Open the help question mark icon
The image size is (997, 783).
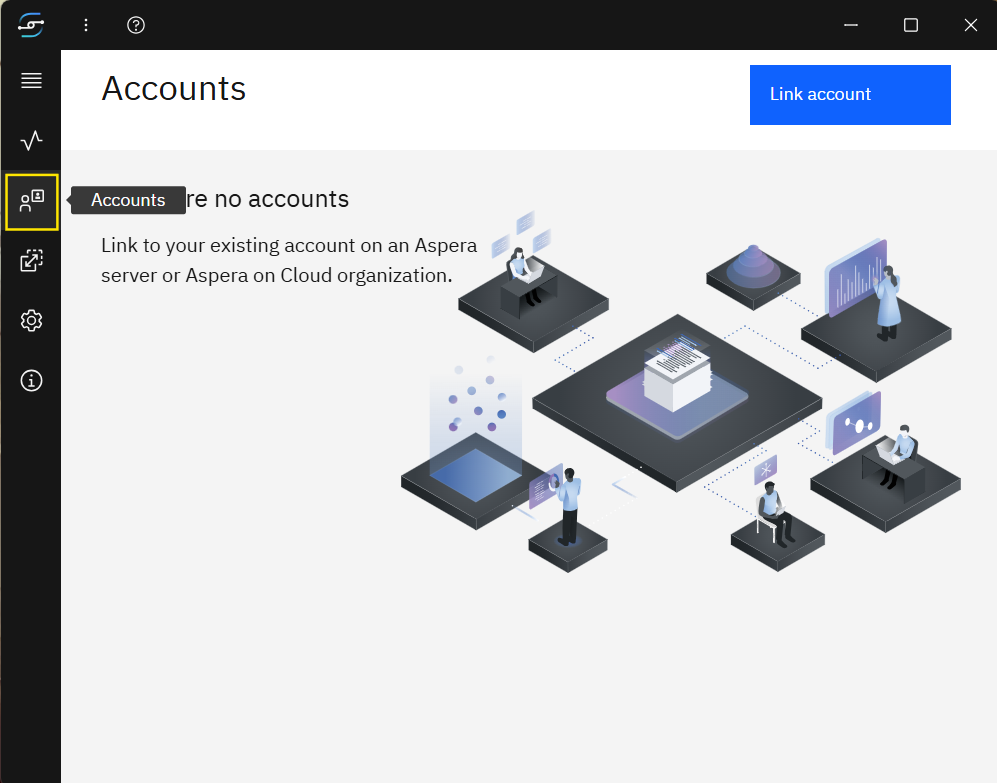coord(135,25)
